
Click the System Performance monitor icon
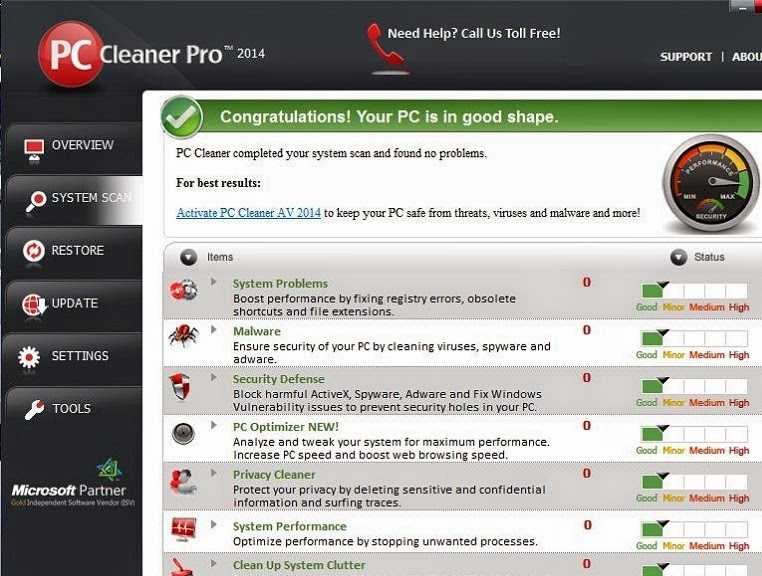pos(184,529)
